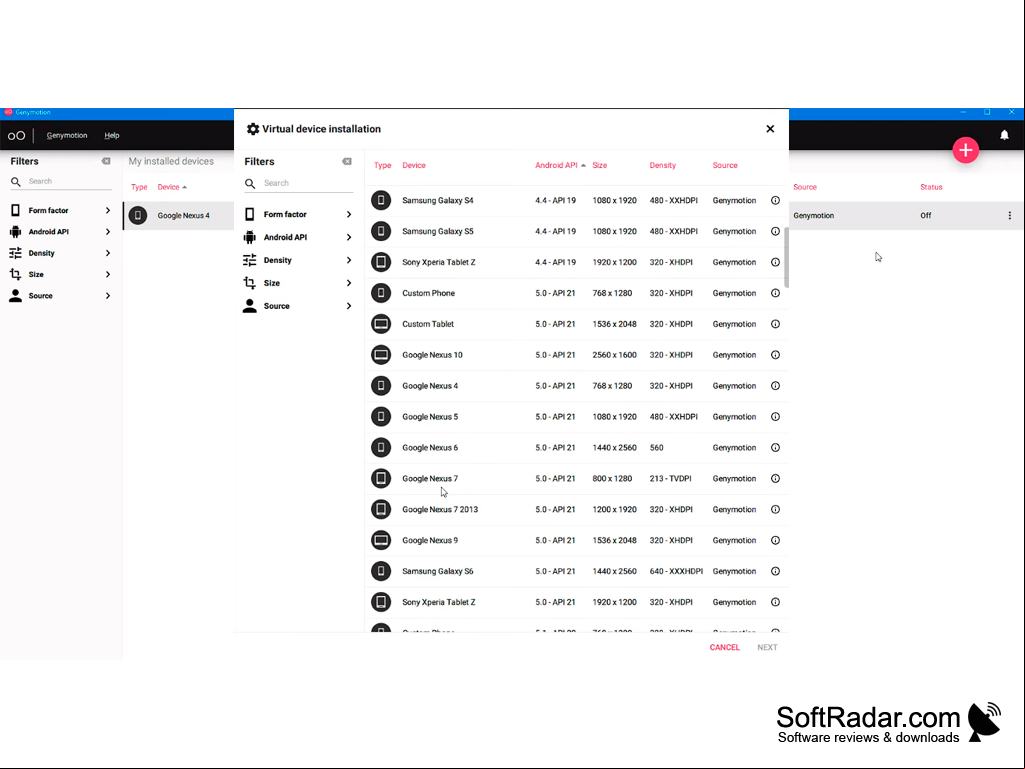1025x769 pixels.
Task: Sort dialog list by Type column
Action: pyautogui.click(x=382, y=165)
